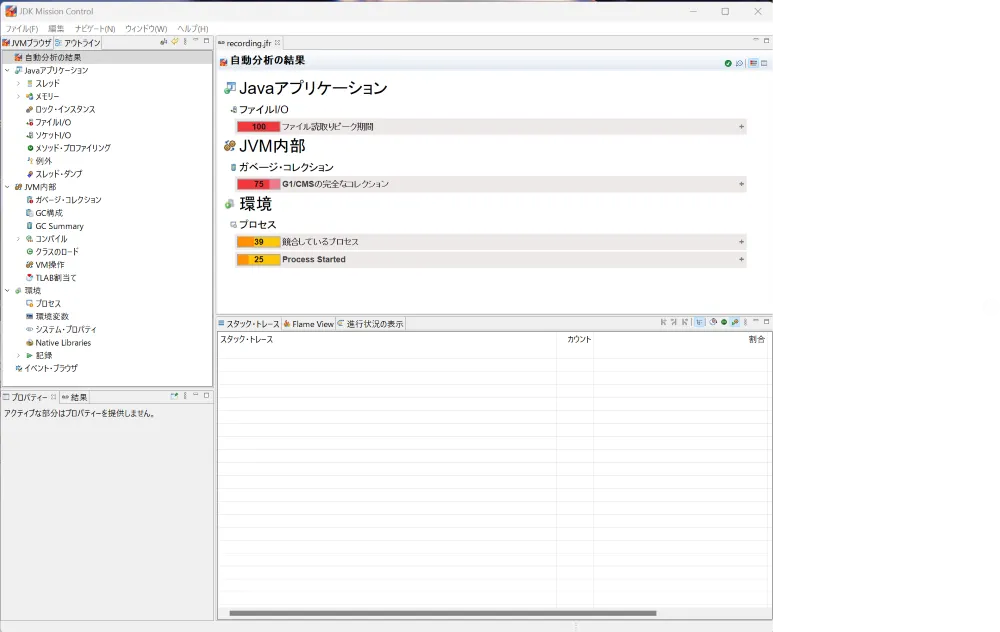The image size is (1000, 632).
Task: Open the ナビゲート(N) menu
Action: (x=95, y=29)
